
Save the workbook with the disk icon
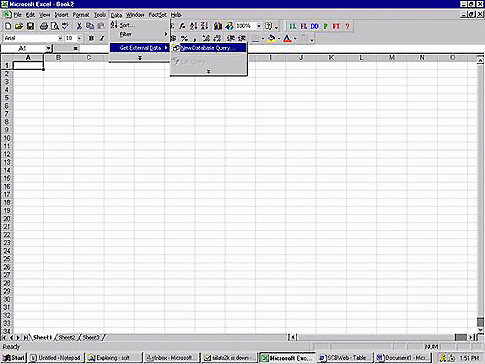30,26
